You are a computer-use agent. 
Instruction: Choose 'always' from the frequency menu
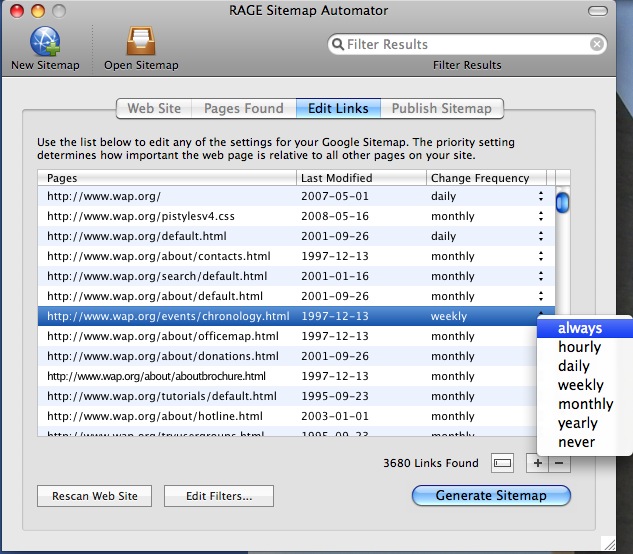(585, 328)
